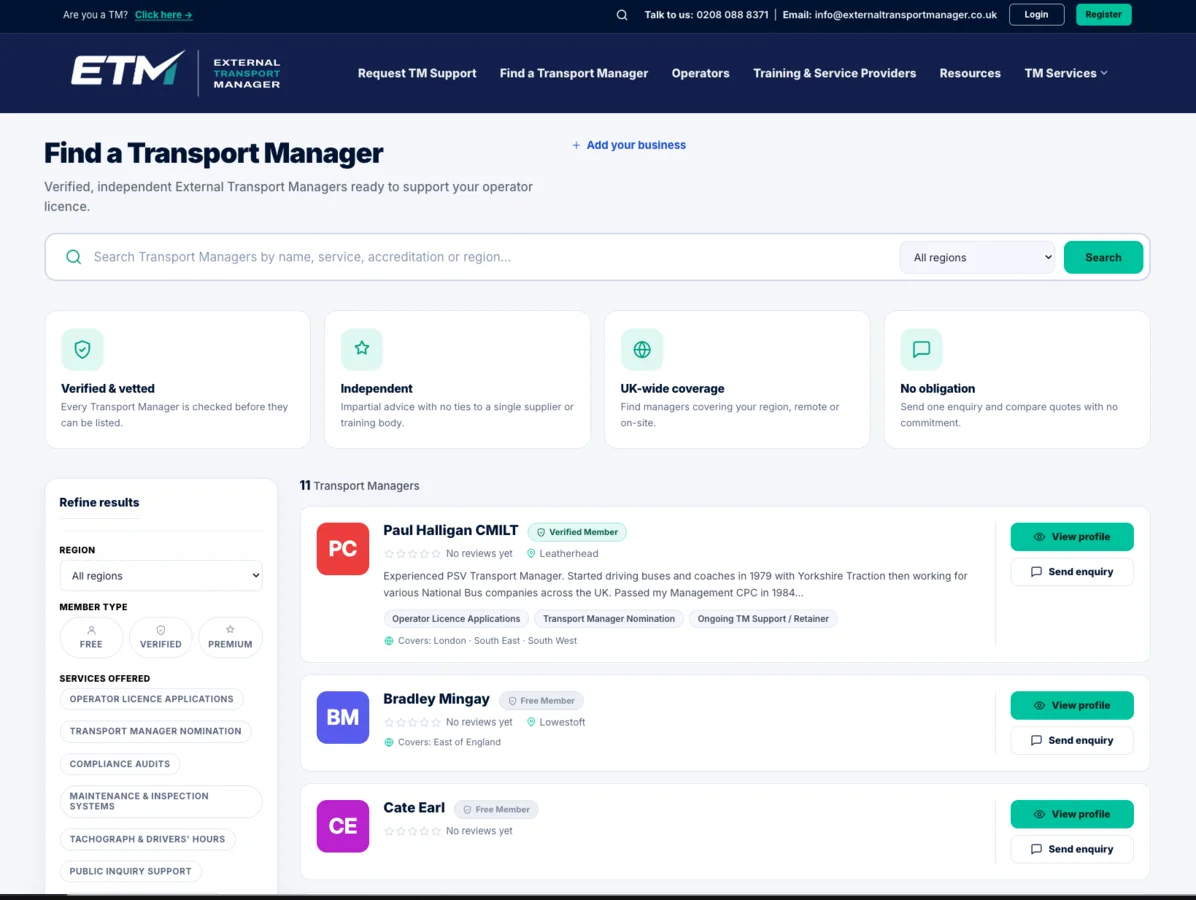
Task: Open Paul Halligan CMILT name link
Action: click(450, 531)
